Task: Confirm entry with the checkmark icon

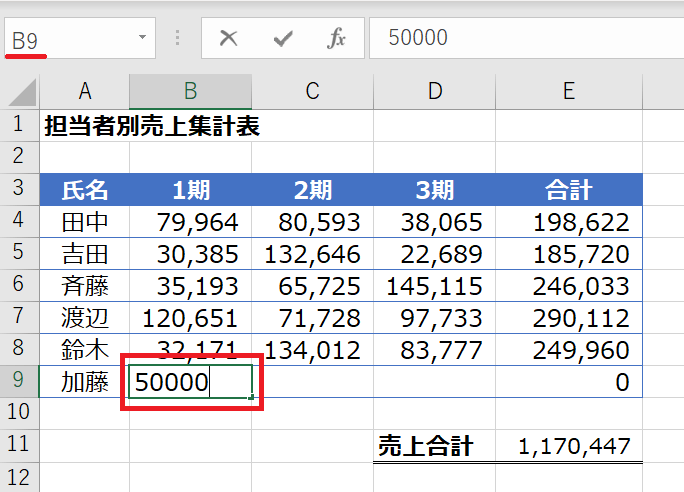Action: click(283, 39)
